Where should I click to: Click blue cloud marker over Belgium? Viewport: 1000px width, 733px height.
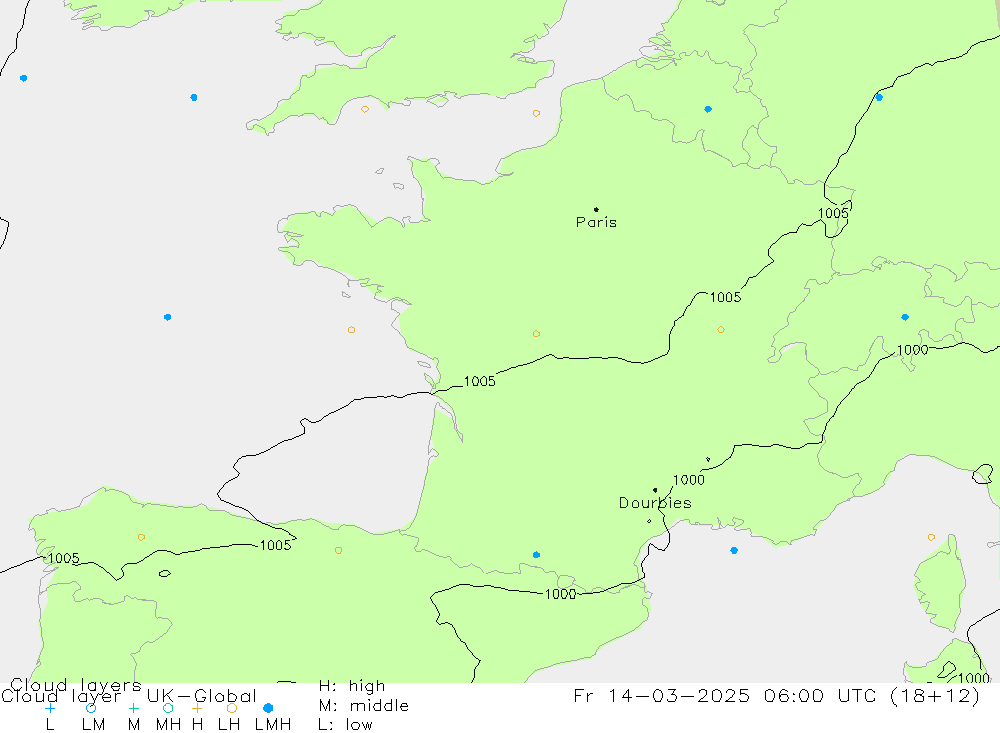point(708,109)
